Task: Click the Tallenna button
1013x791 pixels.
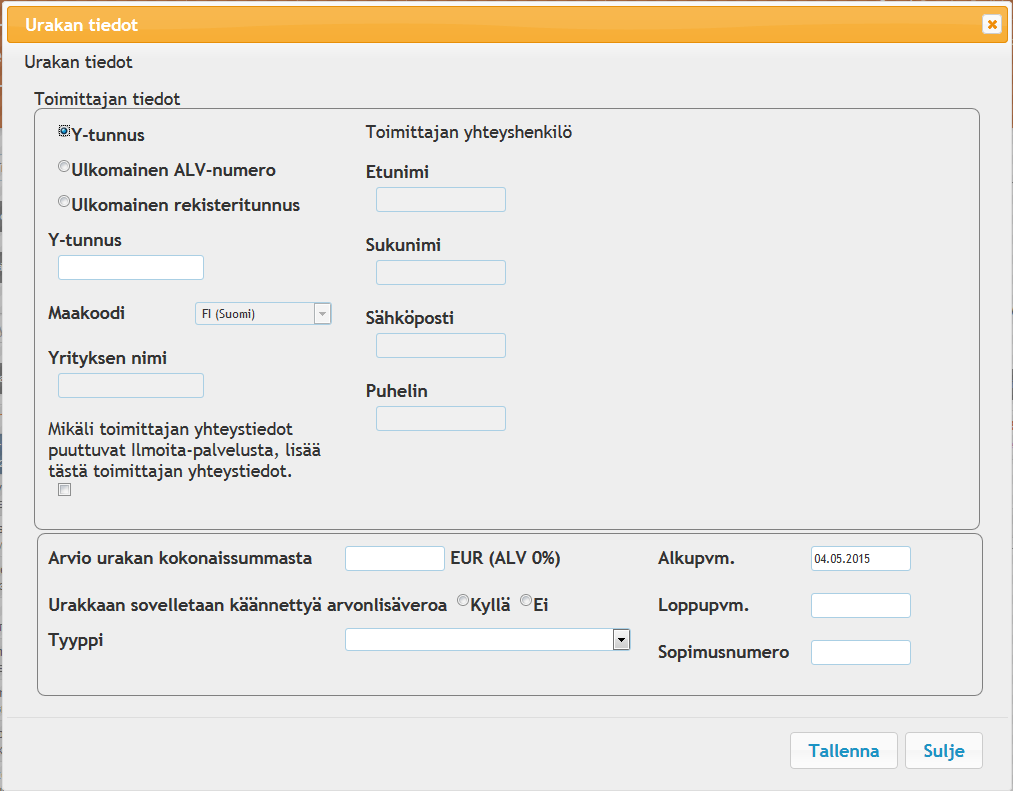Action: [x=844, y=750]
